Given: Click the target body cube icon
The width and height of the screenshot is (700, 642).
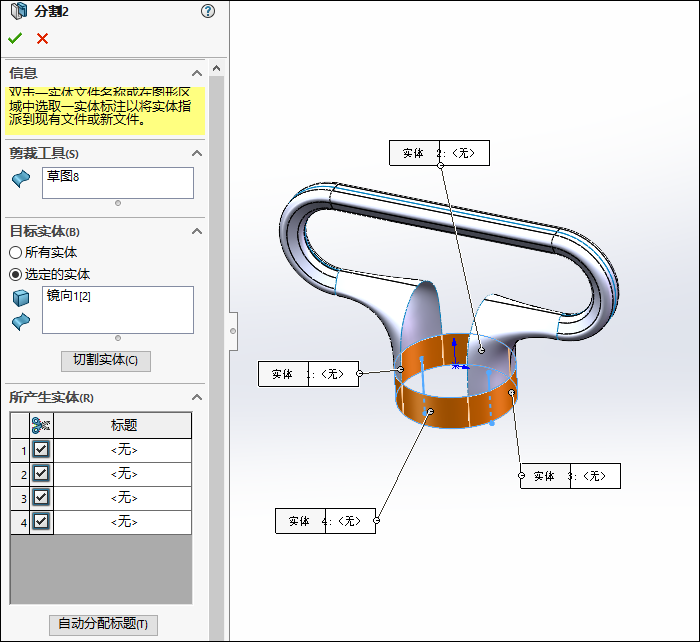Looking at the screenshot, I should 21,298.
